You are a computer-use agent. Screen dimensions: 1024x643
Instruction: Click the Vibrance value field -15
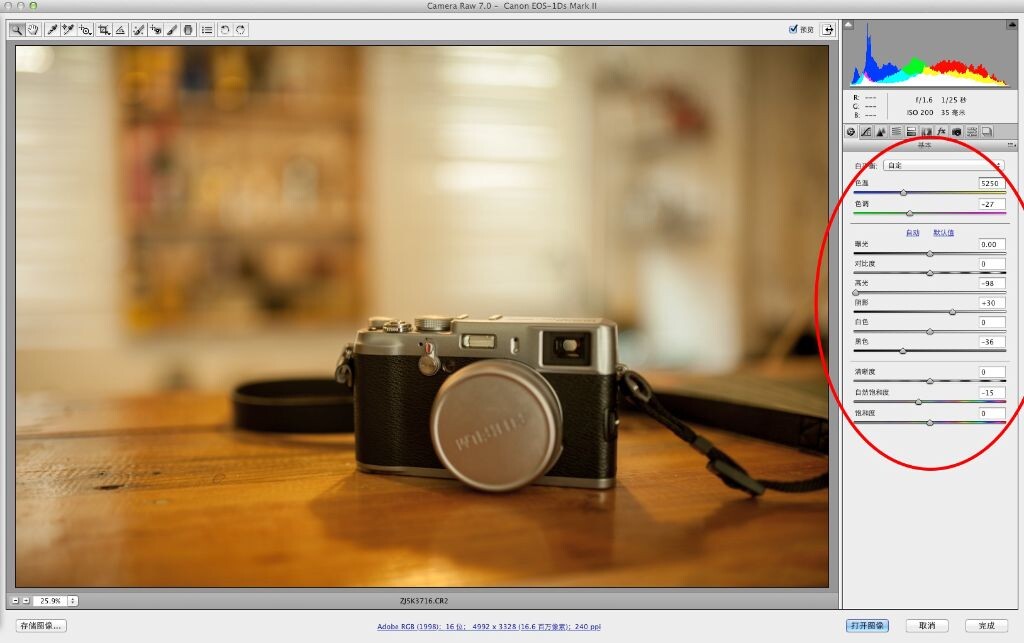click(x=991, y=393)
